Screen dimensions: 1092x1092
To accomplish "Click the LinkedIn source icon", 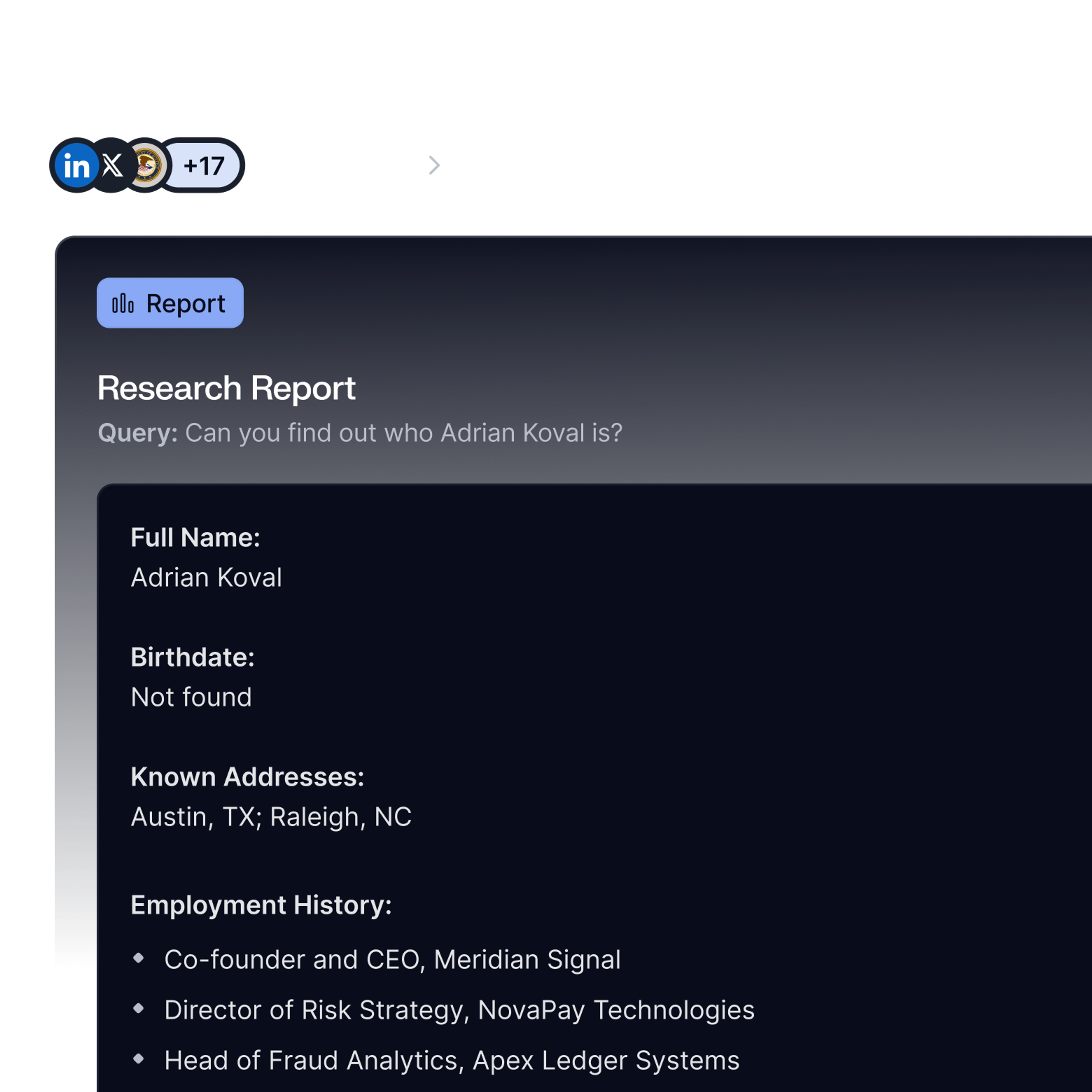I will coord(76,166).
